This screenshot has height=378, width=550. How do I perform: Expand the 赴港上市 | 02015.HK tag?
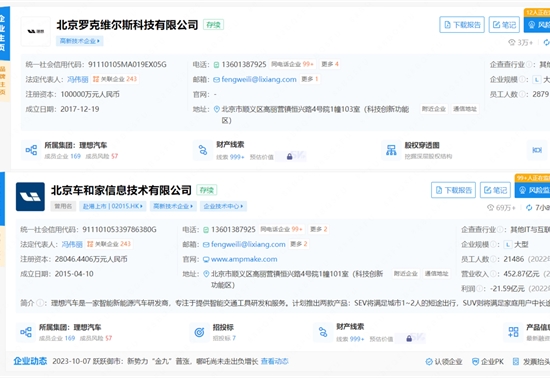pos(113,206)
